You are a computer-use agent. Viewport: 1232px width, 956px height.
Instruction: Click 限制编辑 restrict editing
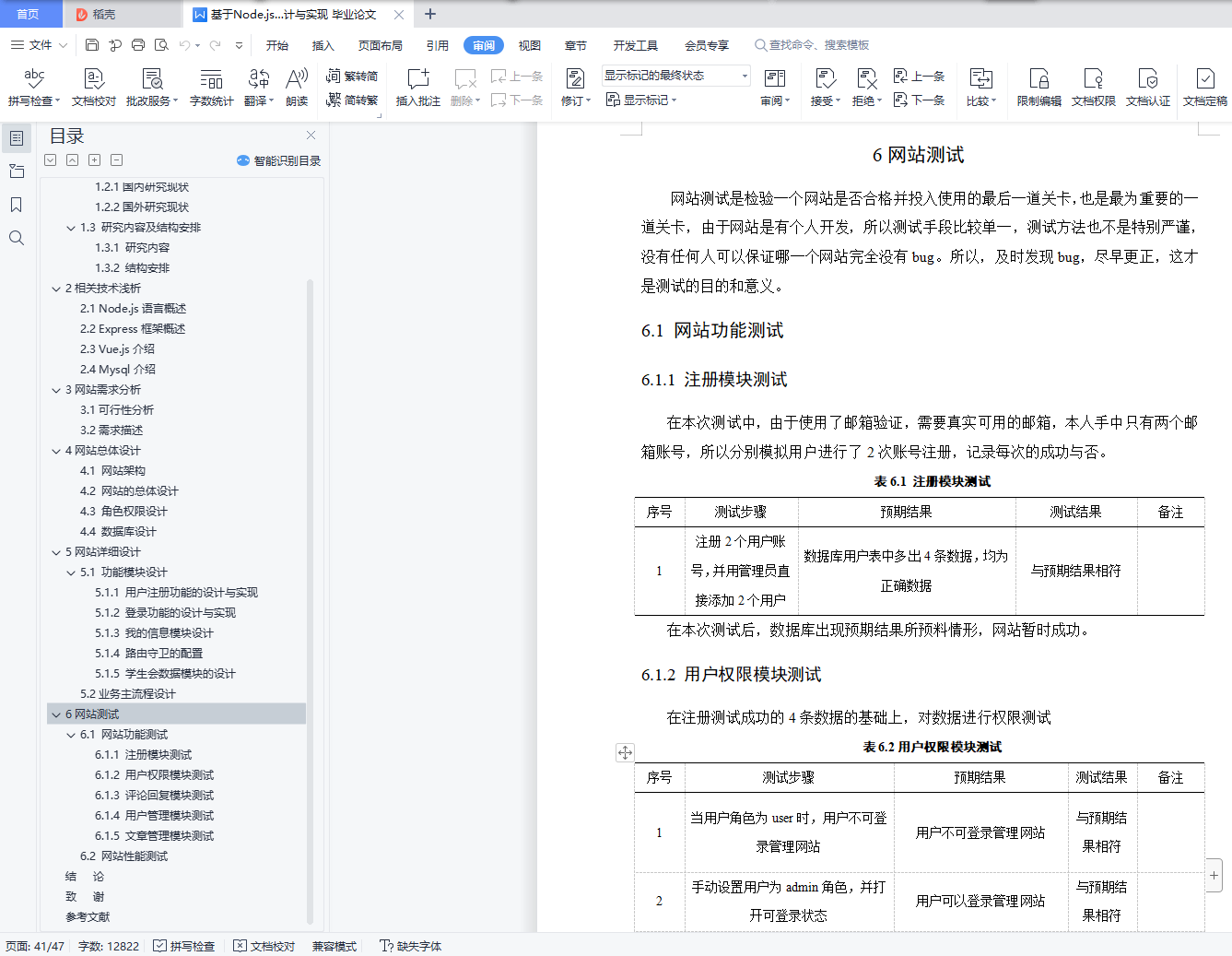(1039, 88)
